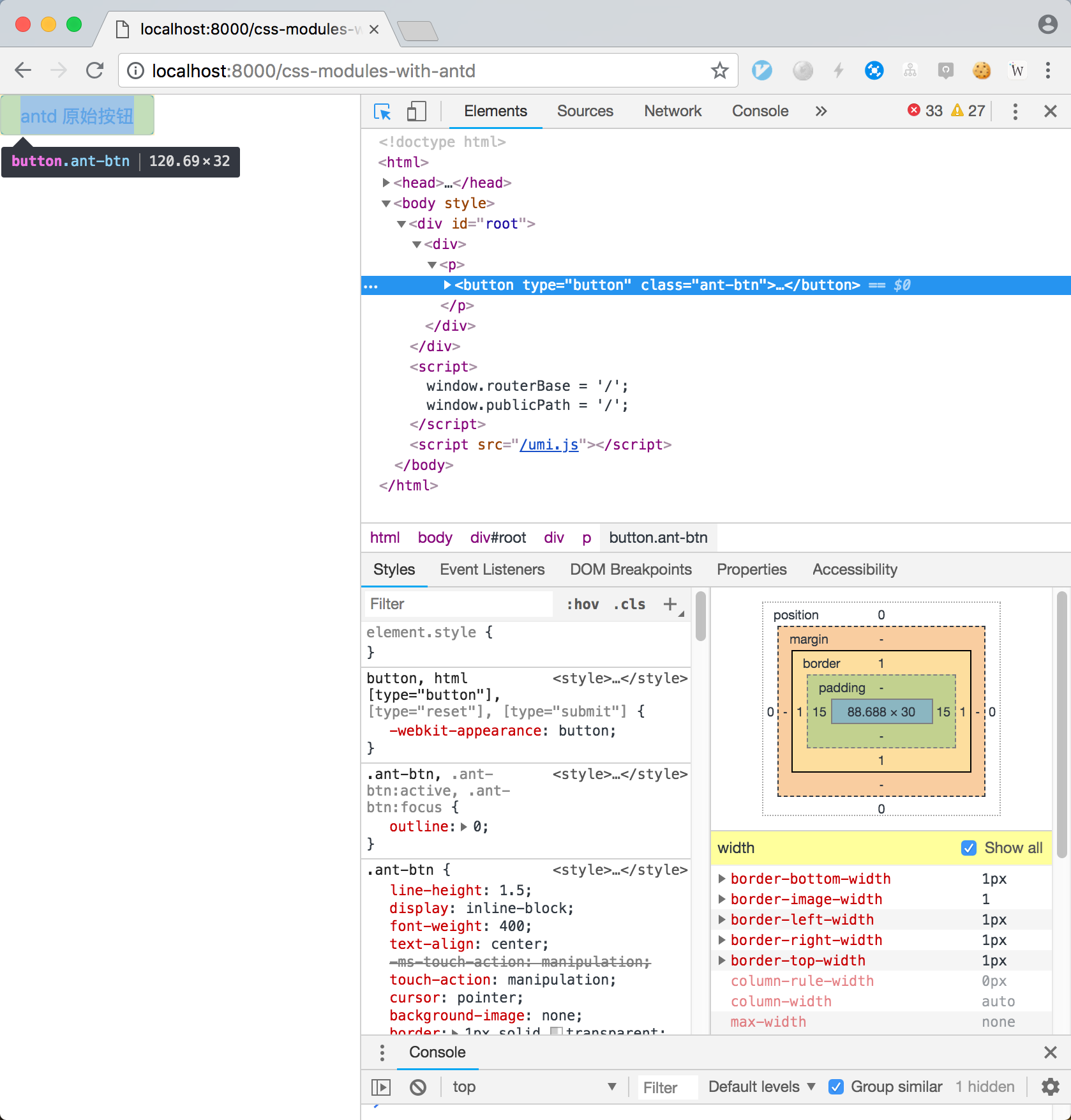Screen dimensions: 1071x1120
Task: View site information icon
Action: [135, 71]
